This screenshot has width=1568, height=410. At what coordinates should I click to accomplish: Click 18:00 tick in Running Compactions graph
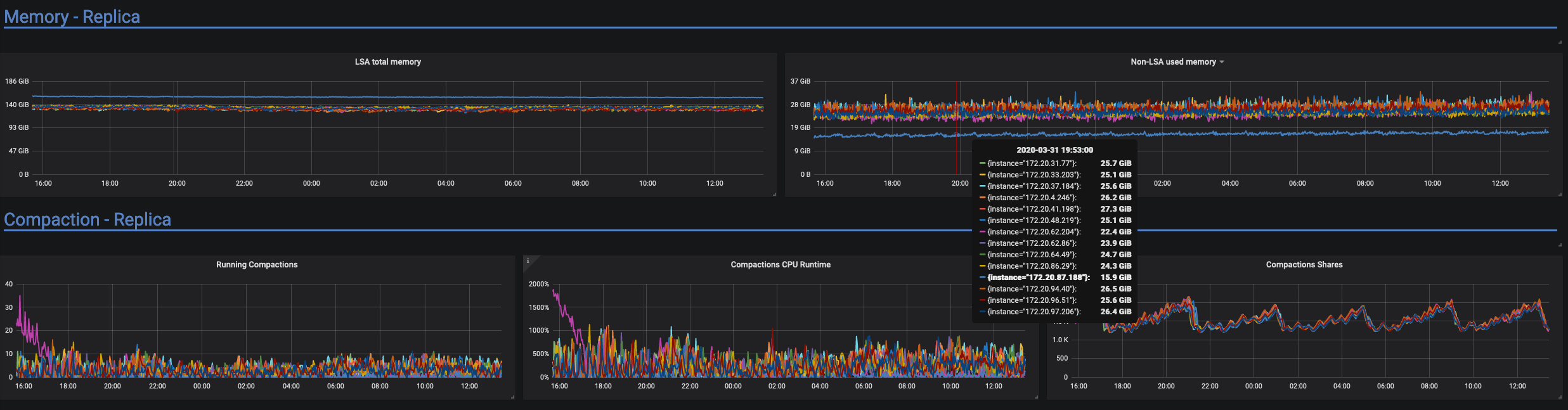point(68,386)
